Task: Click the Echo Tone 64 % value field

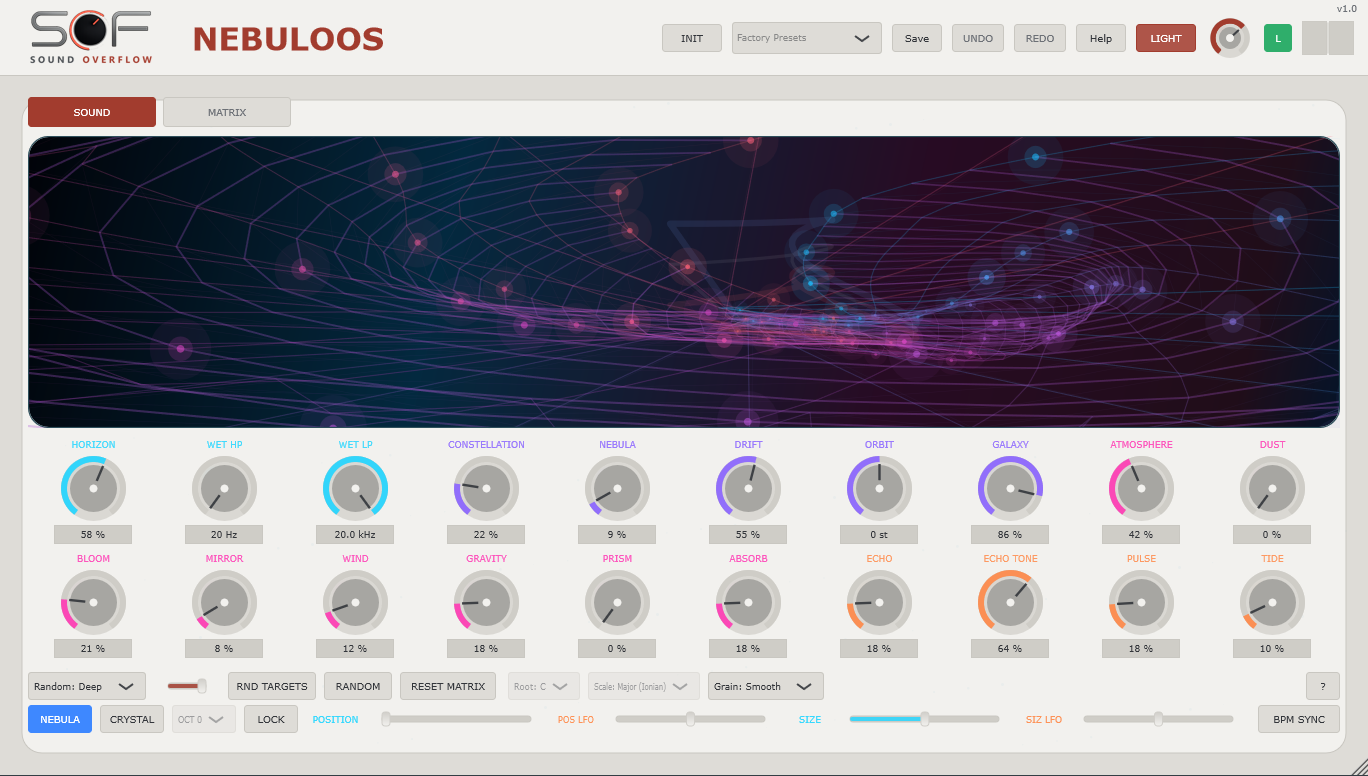Action: click(1010, 648)
